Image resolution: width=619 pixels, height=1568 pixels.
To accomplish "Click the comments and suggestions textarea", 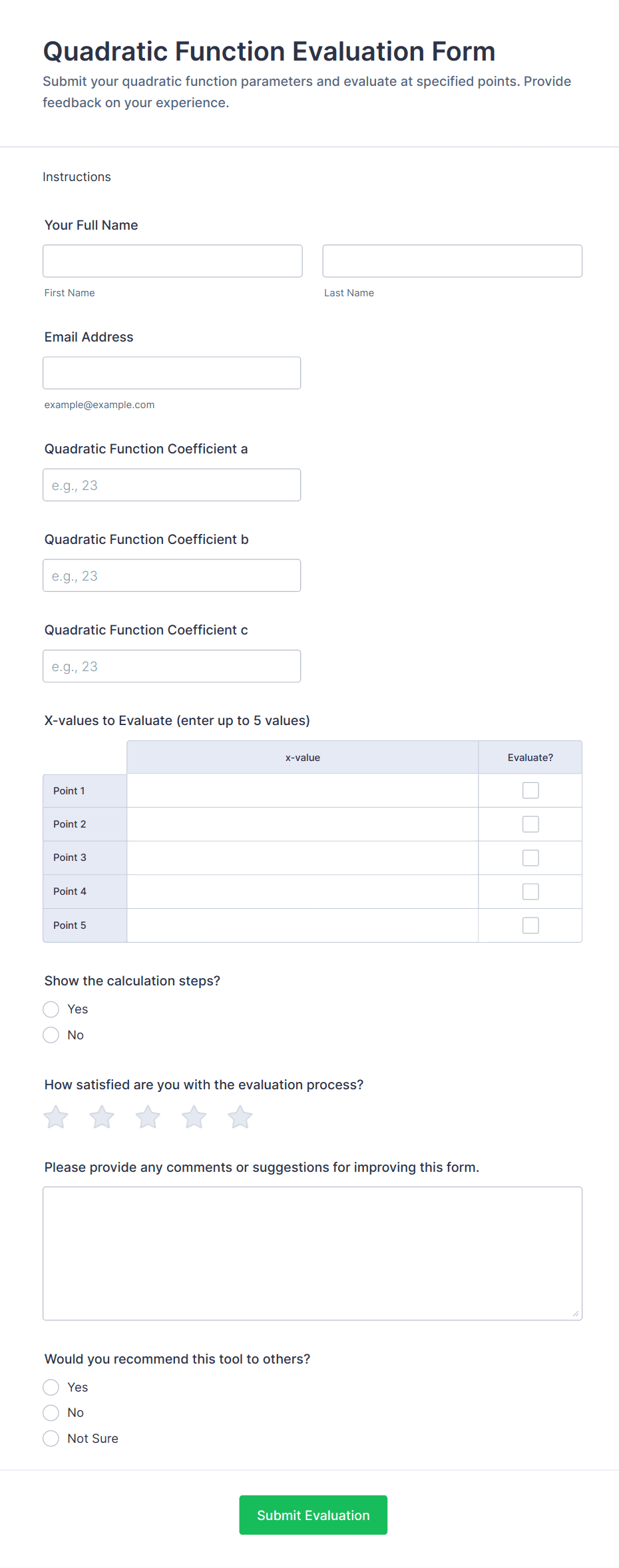I will (x=312, y=1253).
